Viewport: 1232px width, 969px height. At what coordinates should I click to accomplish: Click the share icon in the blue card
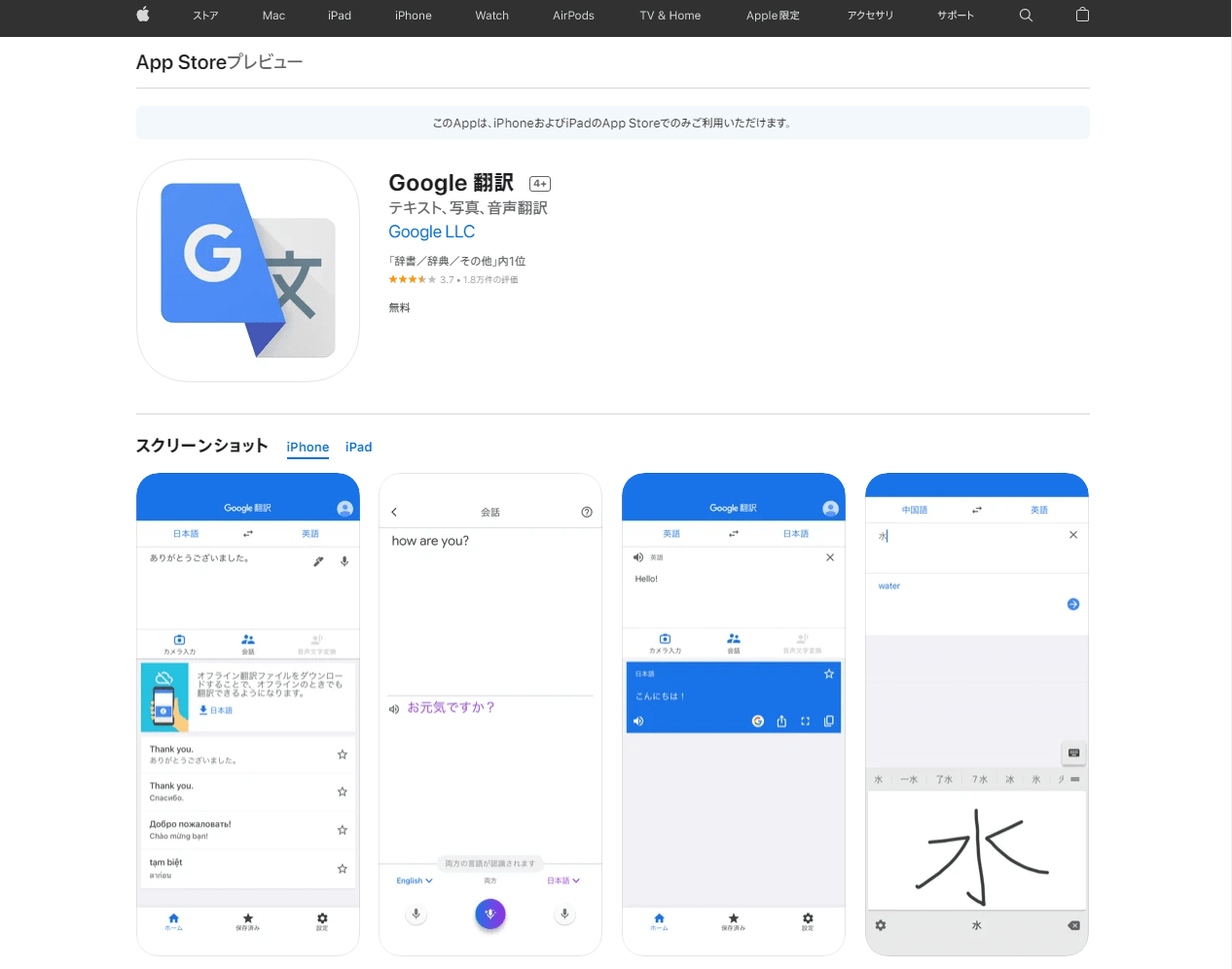coord(781,721)
